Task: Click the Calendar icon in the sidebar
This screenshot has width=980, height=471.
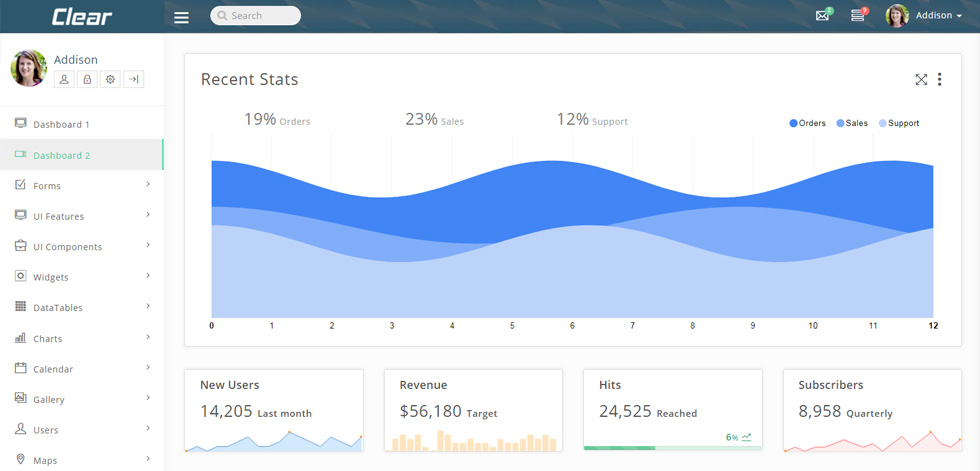Action: pyautogui.click(x=21, y=368)
